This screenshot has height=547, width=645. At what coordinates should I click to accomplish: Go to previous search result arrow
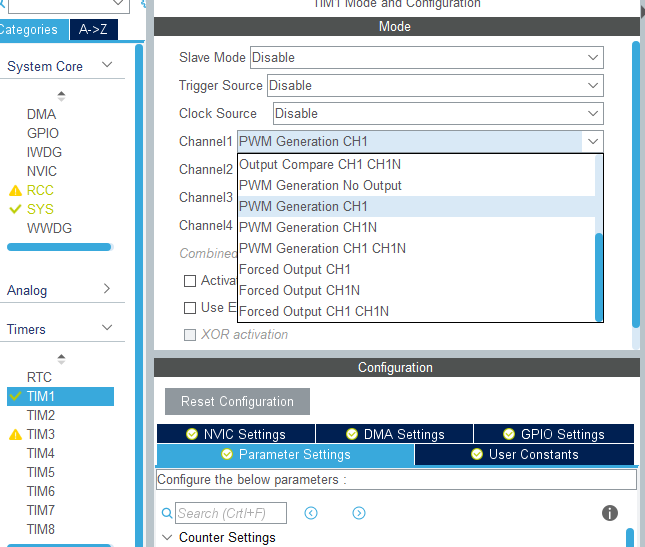point(311,513)
